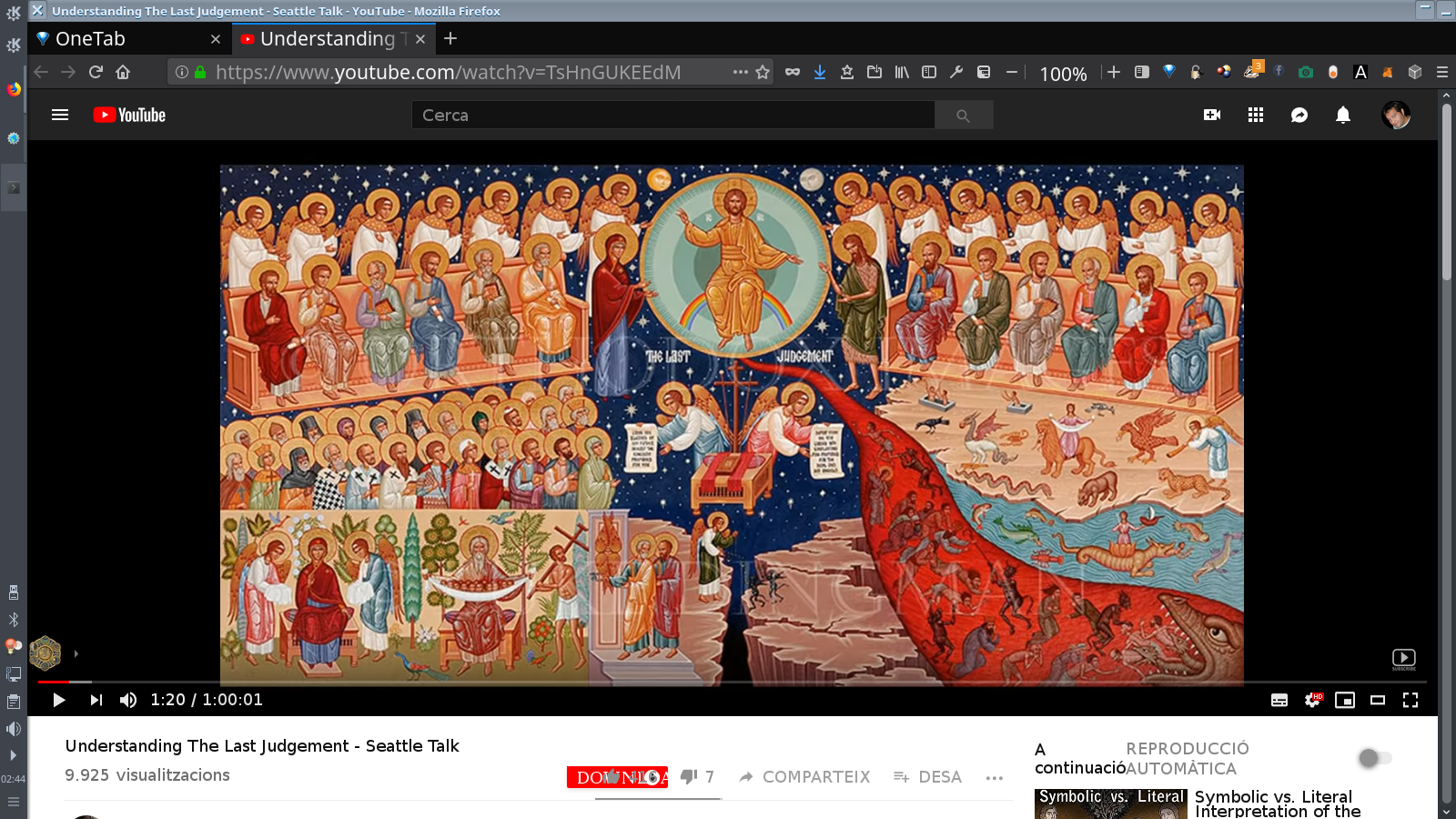Open the MetaMask fox extension
The height and width of the screenshot is (819, 1456).
[1388, 72]
